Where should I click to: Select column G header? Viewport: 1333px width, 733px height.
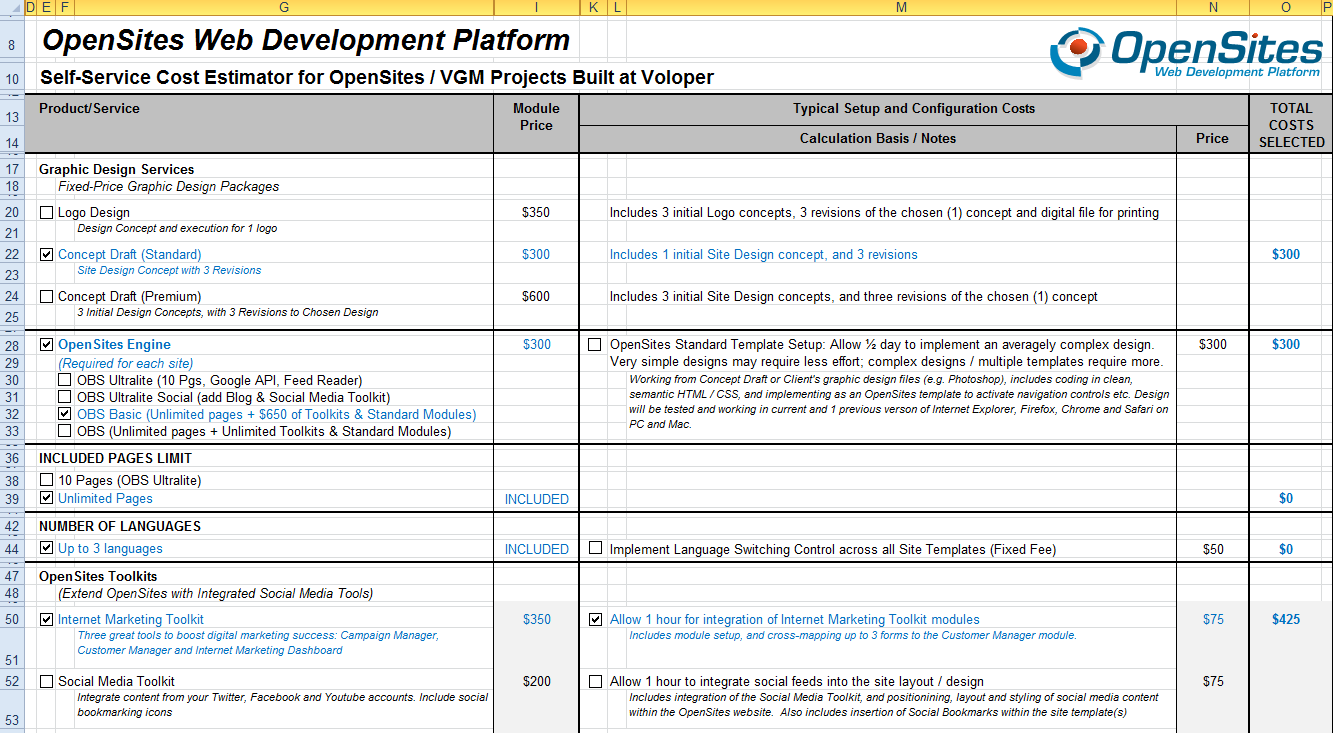[x=284, y=7]
